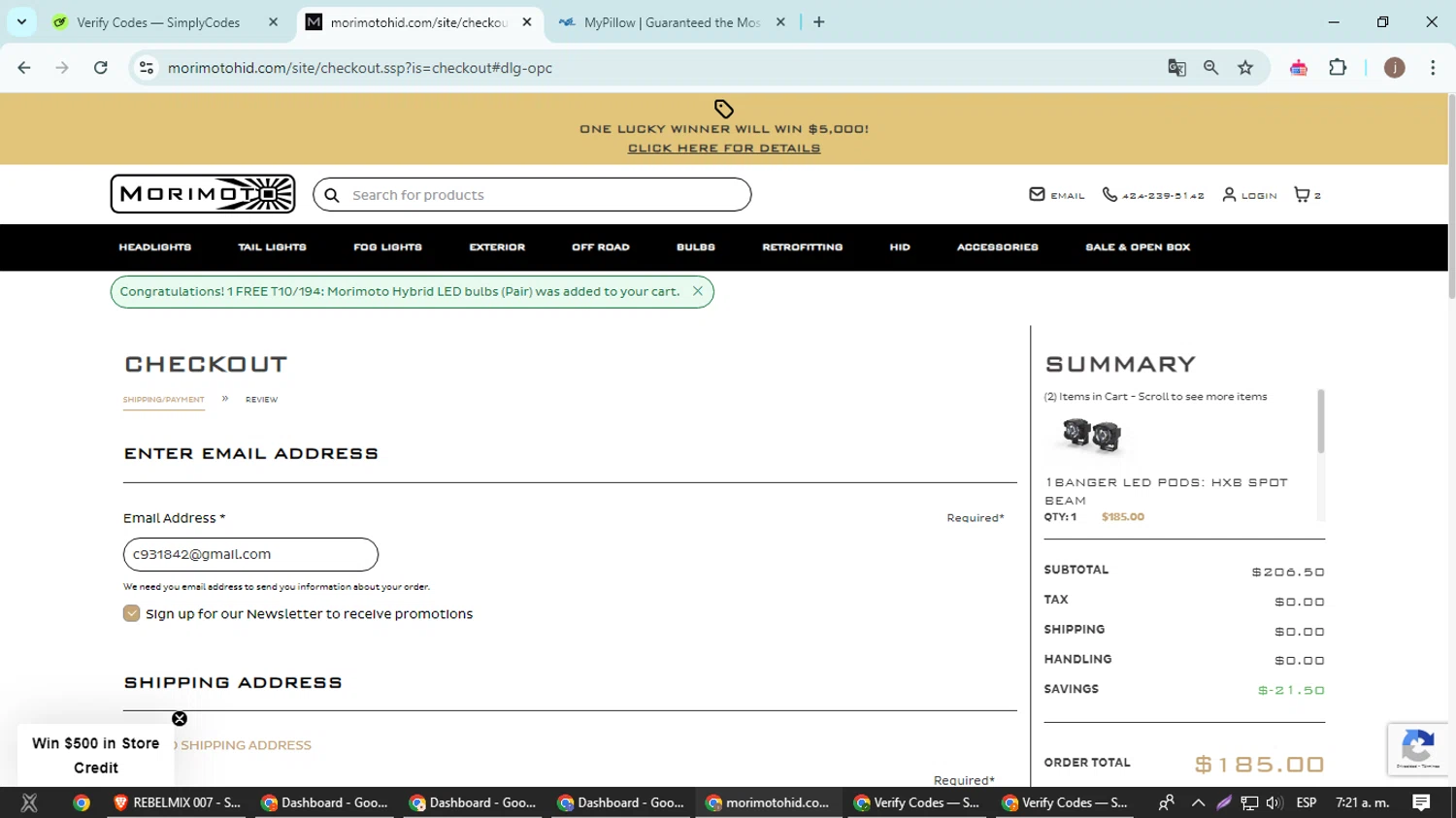
Task: Open the Email contact link
Action: pos(1056,195)
